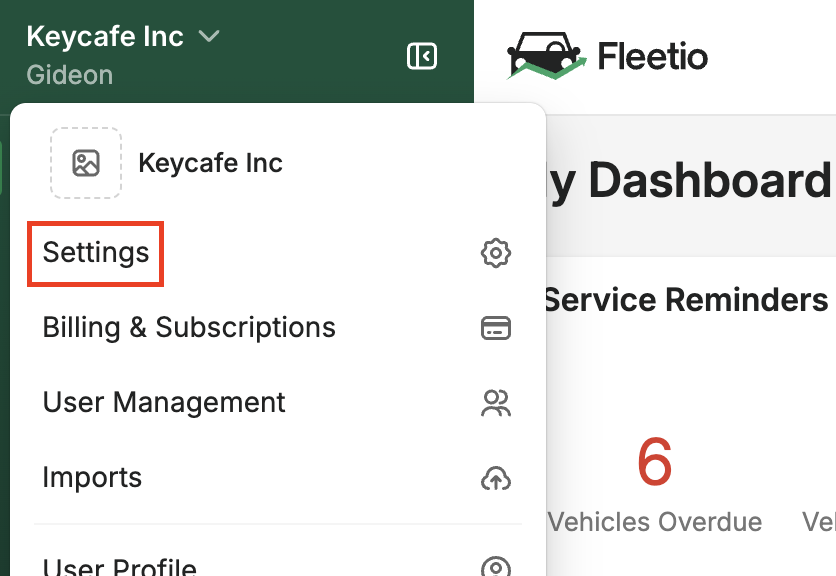This screenshot has width=836, height=576.
Task: Click the Keycafe Inc logo placeholder image
Action: click(86, 163)
